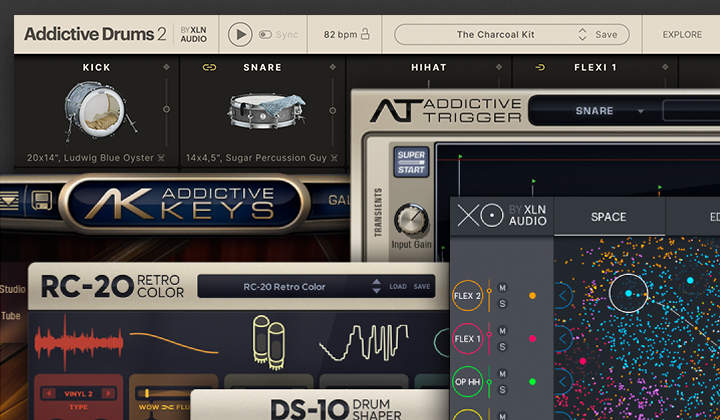Go to previous type with VINYL 2 left arrow

tap(49, 393)
